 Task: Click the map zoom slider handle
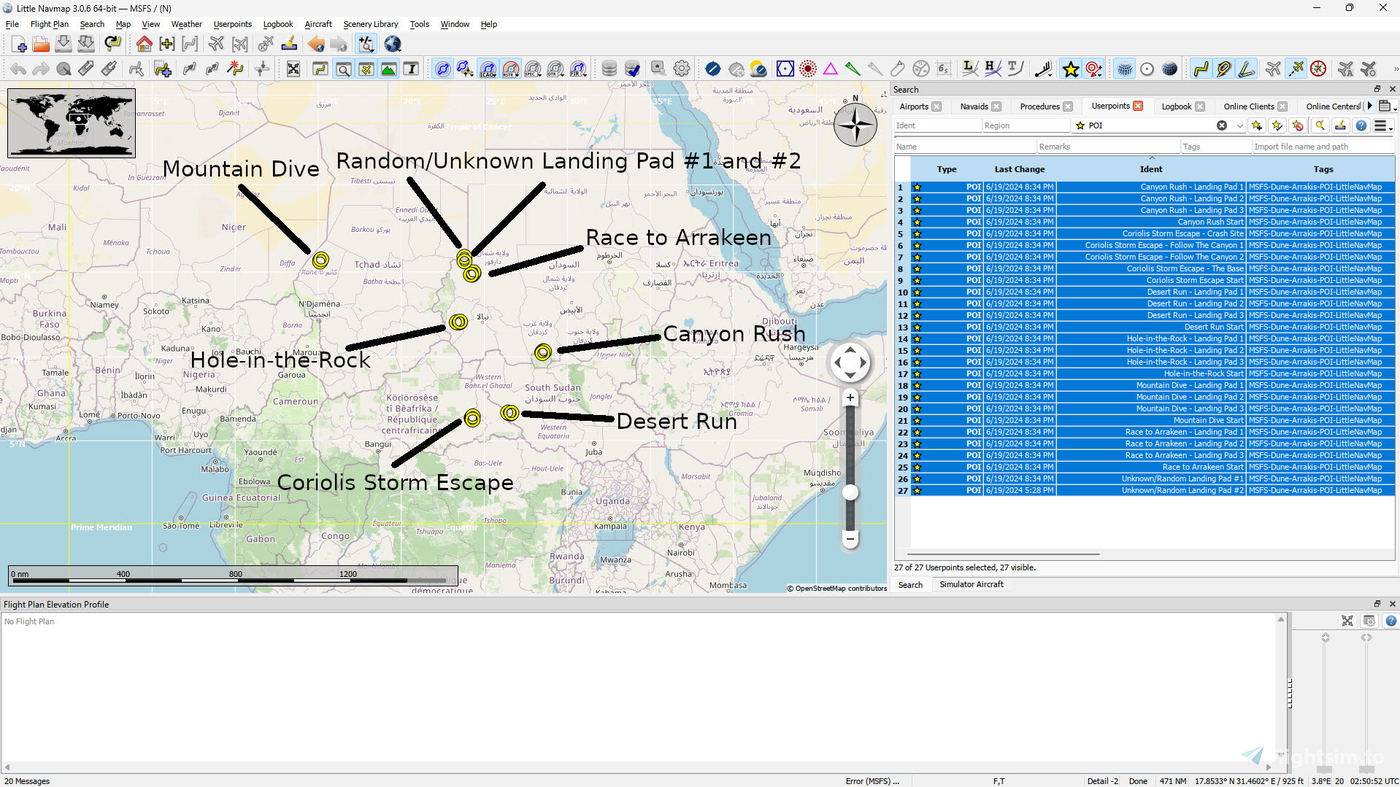pyautogui.click(x=849, y=492)
